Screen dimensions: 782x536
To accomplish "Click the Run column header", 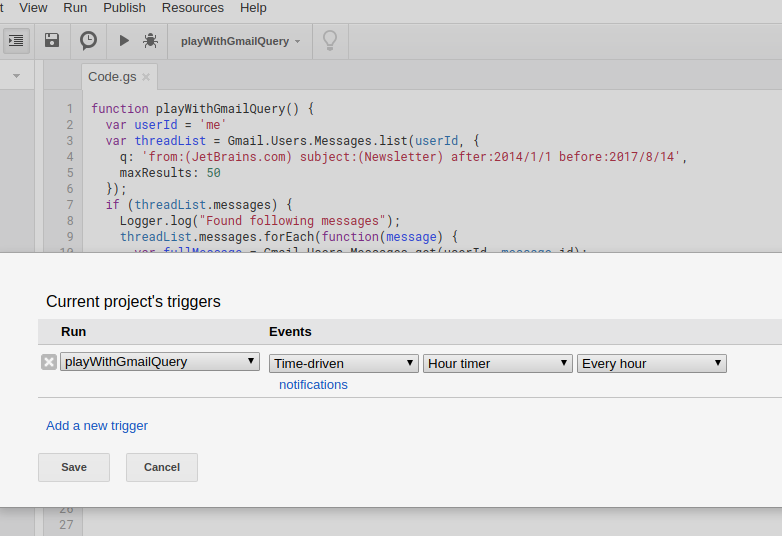I will coord(73,332).
